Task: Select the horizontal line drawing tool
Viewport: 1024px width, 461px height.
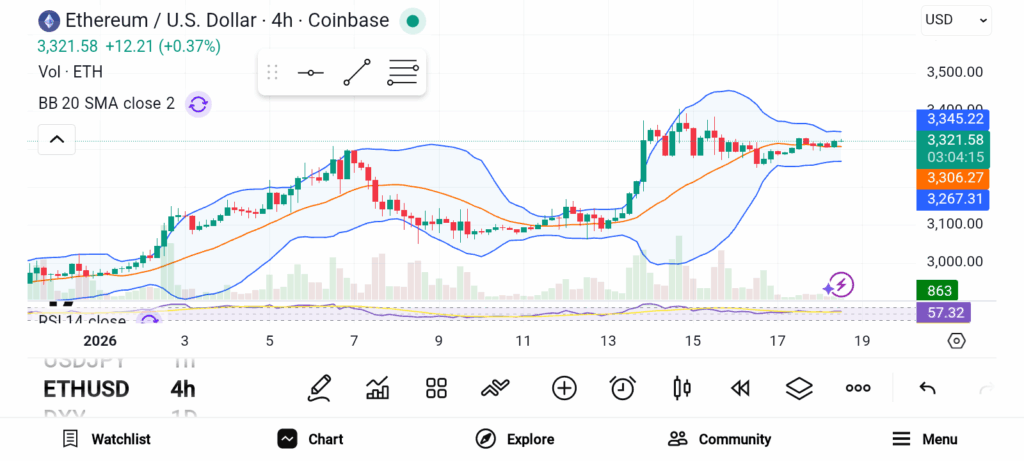Action: pyautogui.click(x=311, y=73)
